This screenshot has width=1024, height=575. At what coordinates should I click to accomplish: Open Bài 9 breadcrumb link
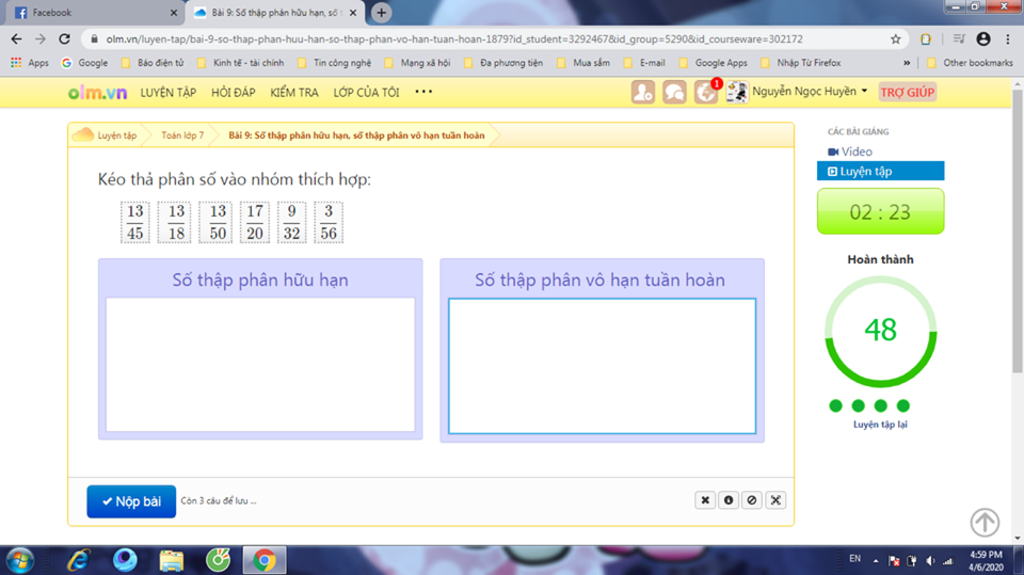tap(357, 135)
